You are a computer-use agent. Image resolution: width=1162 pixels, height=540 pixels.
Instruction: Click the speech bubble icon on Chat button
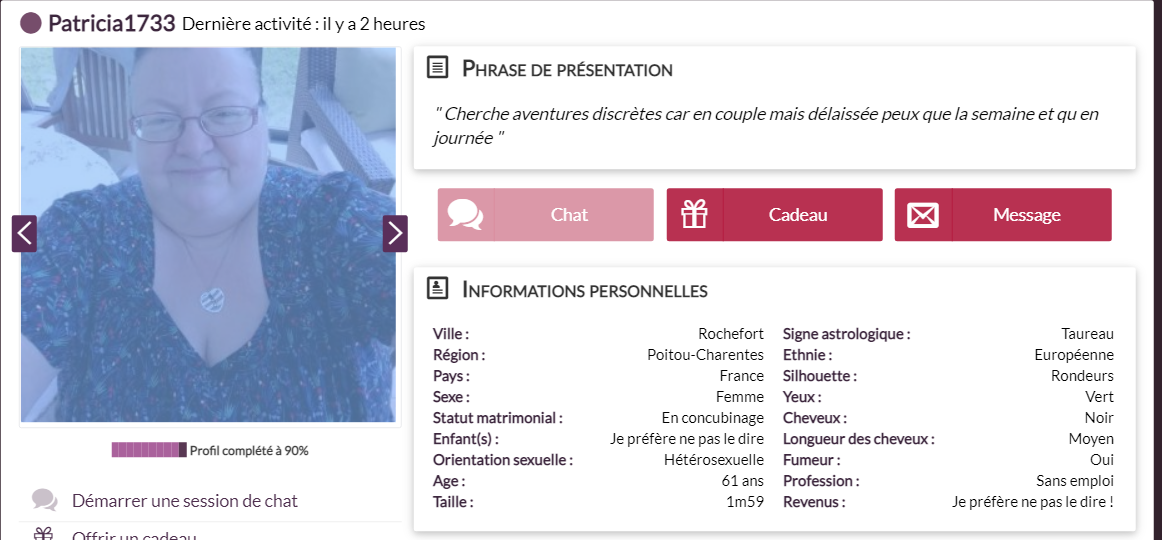[x=465, y=215]
